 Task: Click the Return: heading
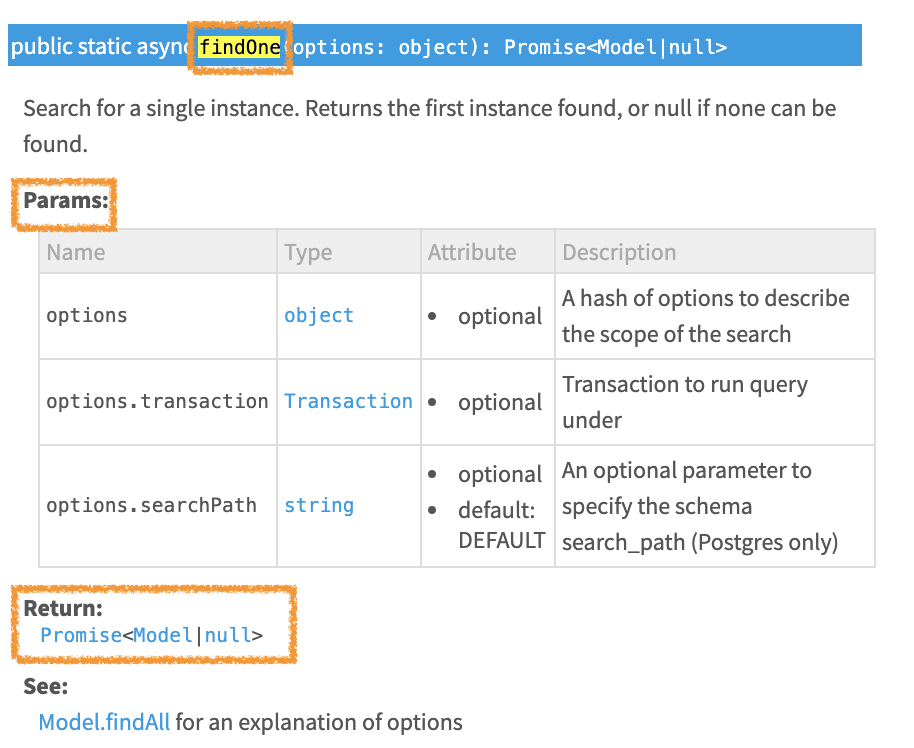(x=63, y=608)
